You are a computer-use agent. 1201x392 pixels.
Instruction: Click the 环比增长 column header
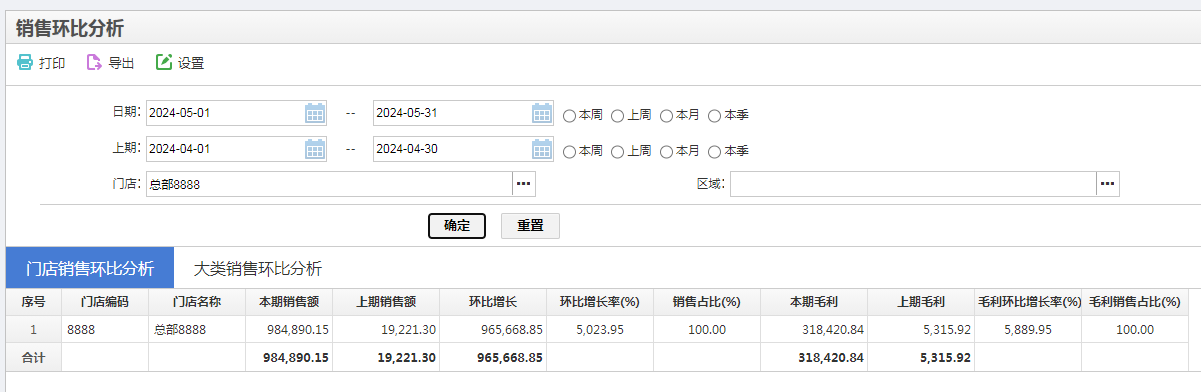pyautogui.click(x=492, y=302)
